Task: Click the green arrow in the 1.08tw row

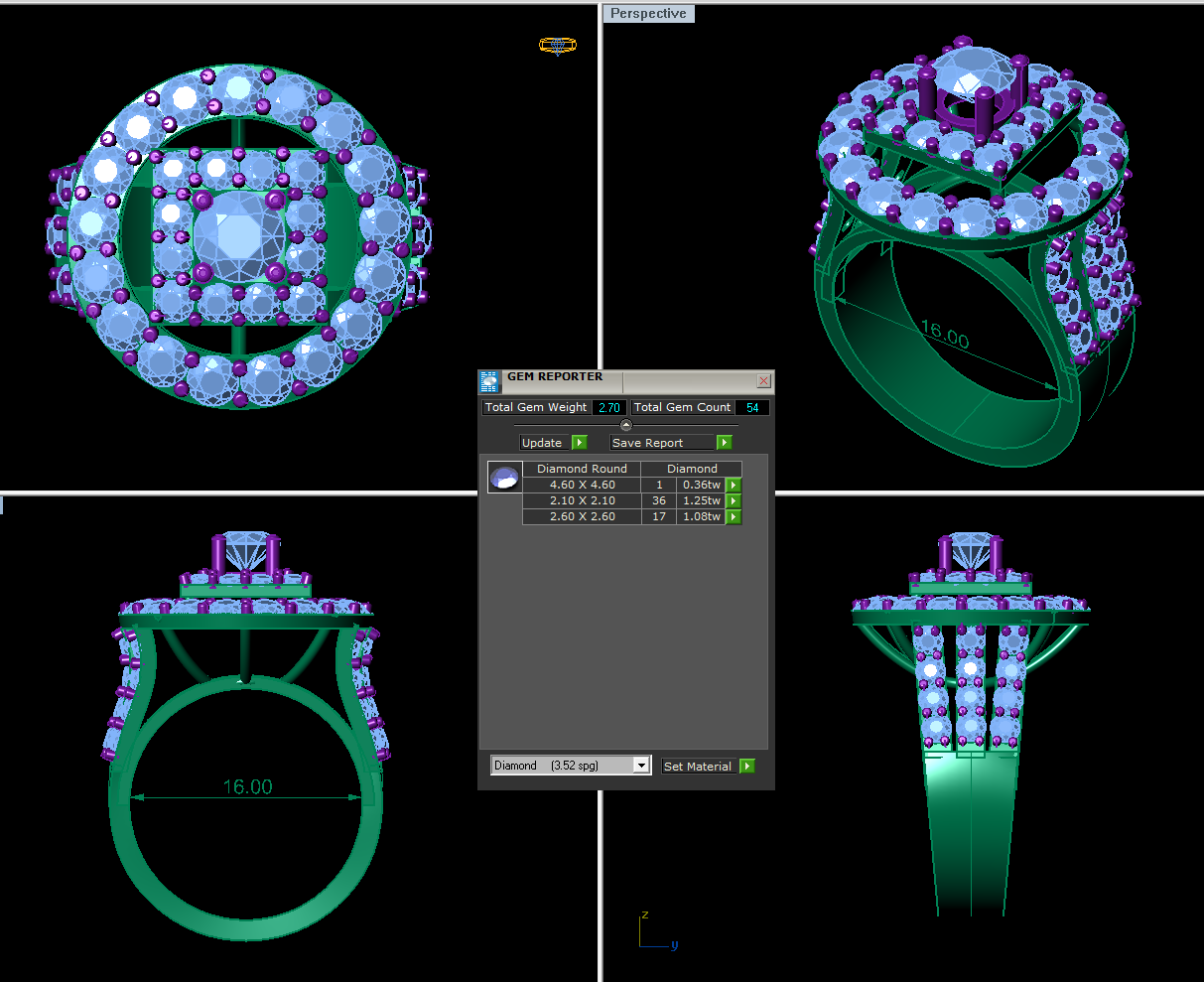Action: (x=734, y=516)
